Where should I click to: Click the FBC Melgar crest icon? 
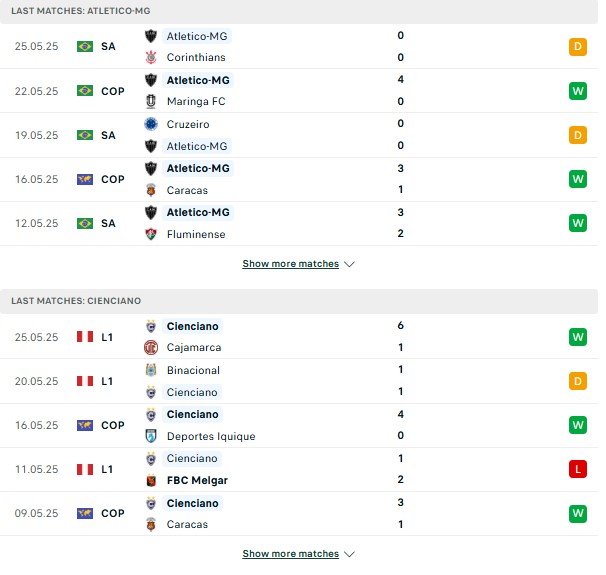click(151, 480)
